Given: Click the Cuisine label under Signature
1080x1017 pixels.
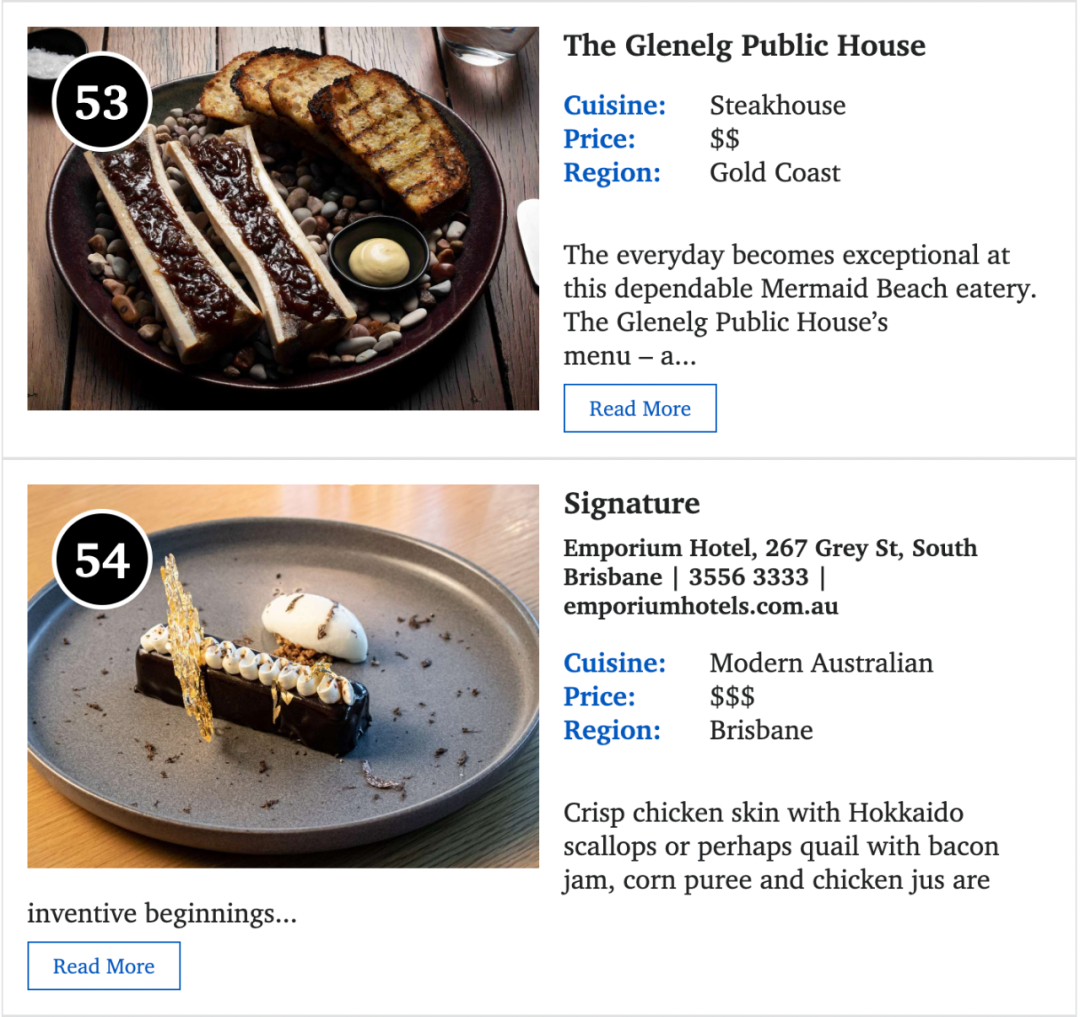Looking at the screenshot, I should [x=614, y=663].
